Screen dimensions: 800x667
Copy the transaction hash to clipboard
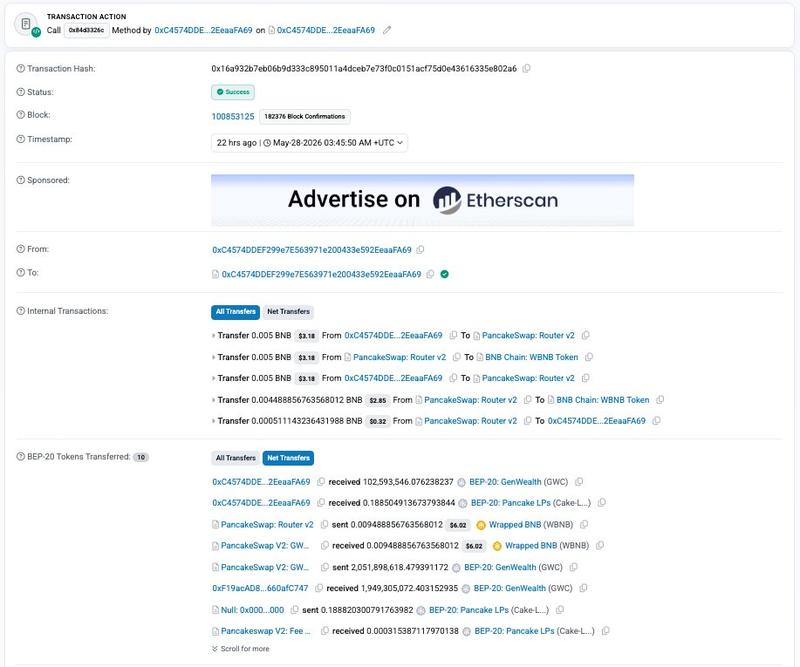(x=527, y=68)
